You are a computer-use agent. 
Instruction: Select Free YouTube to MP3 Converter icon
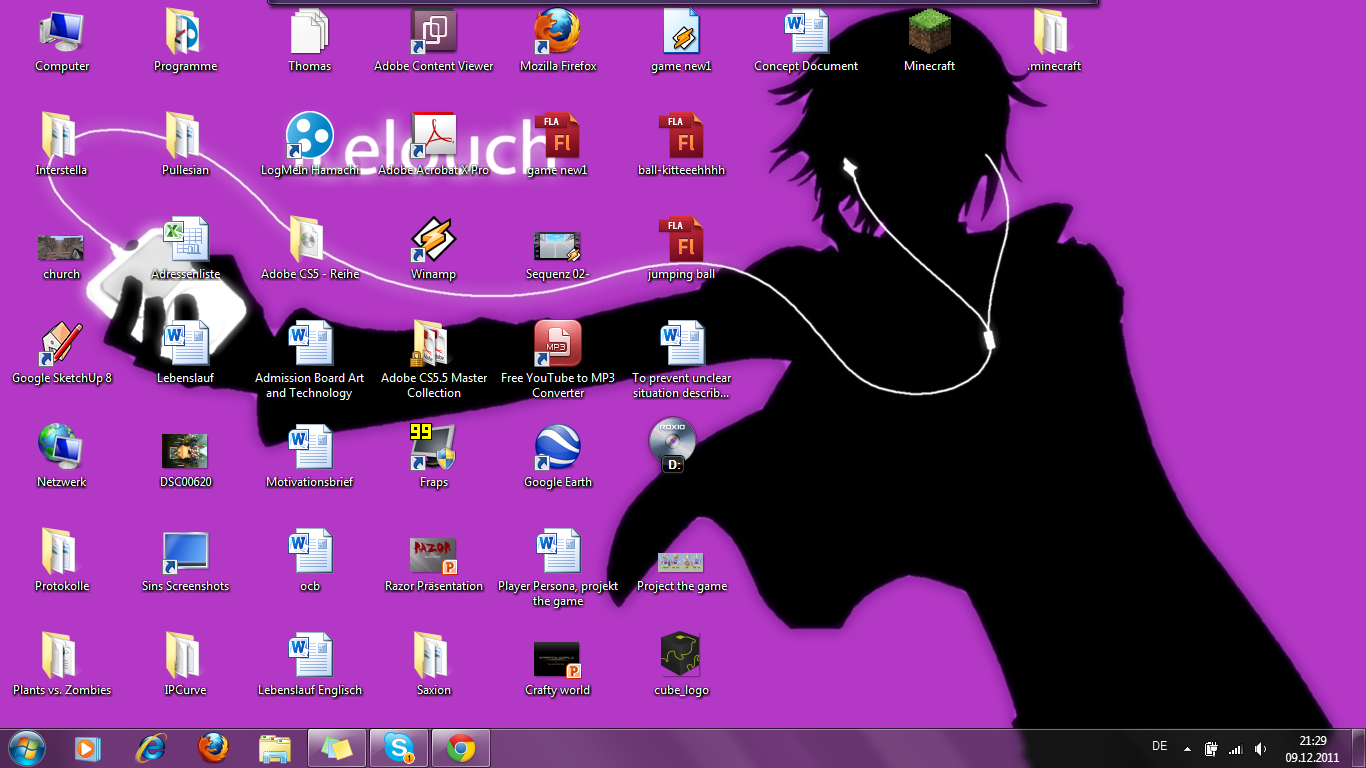[557, 345]
